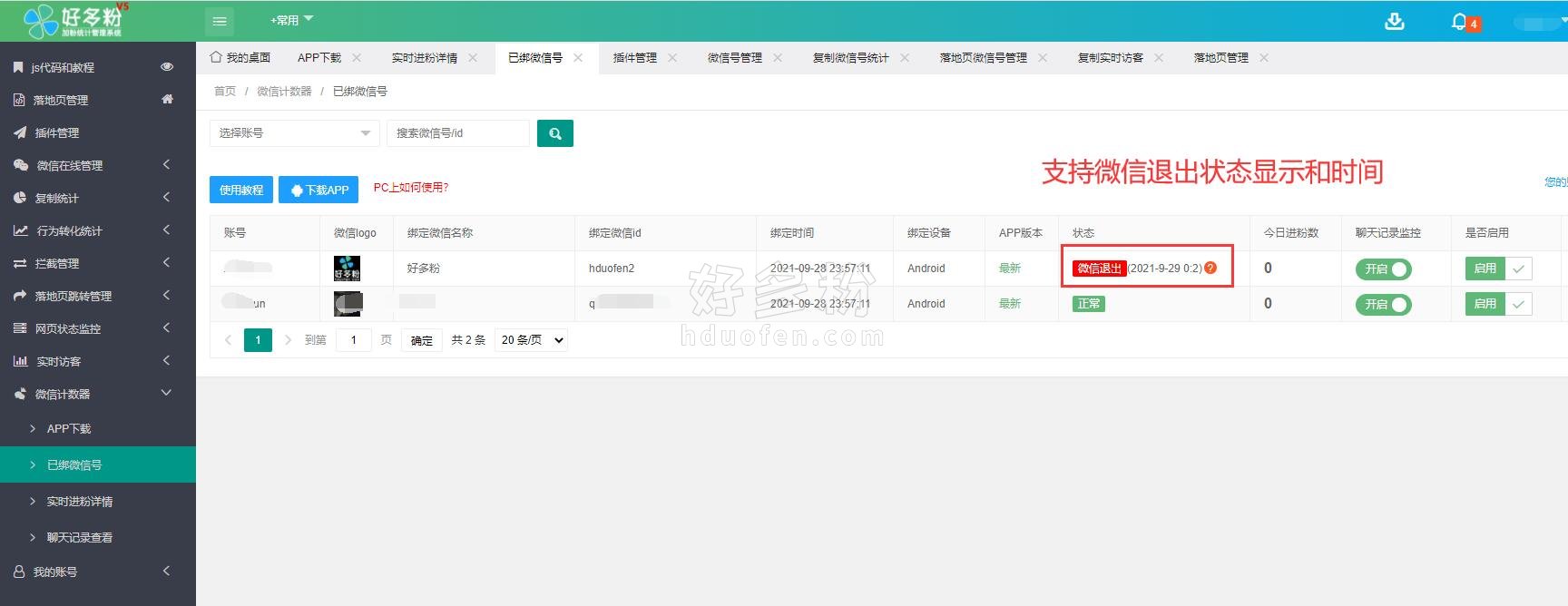Click the 确定 pagination button
This screenshot has height=606, width=1568.
point(422,340)
